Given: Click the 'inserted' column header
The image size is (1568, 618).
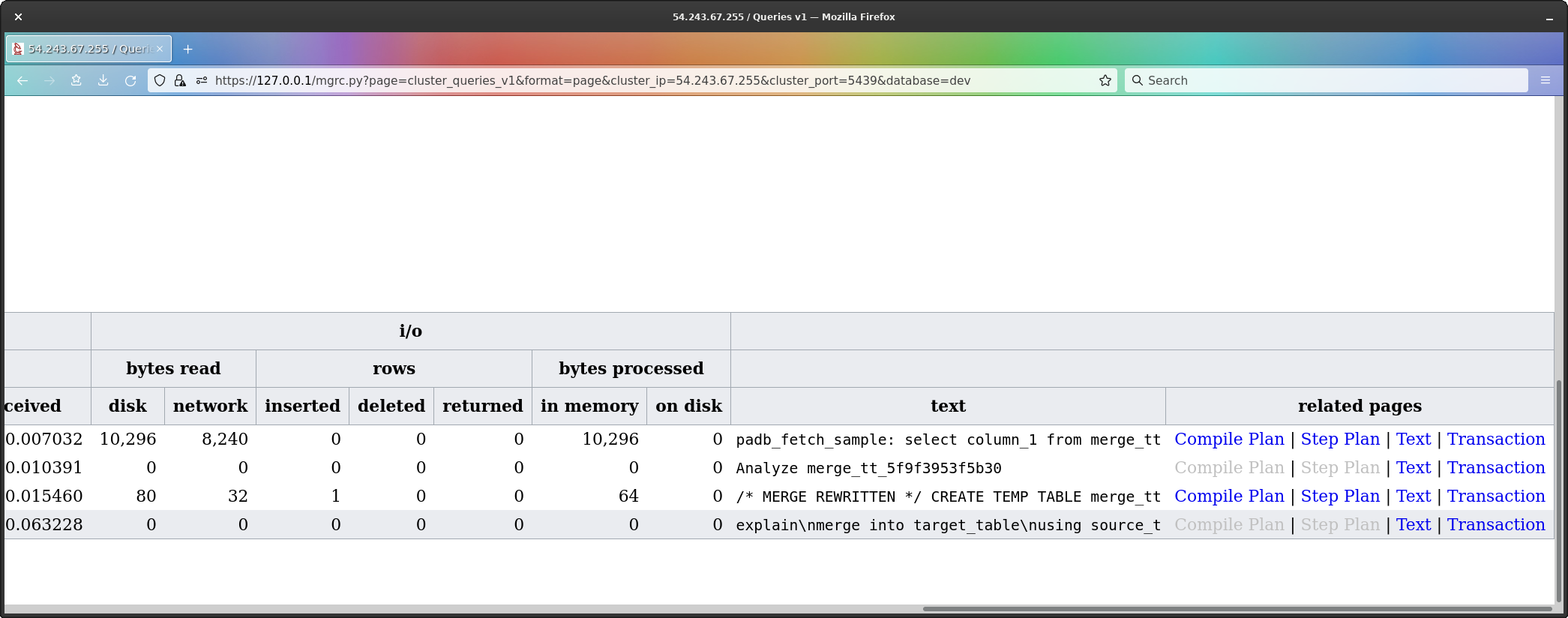Looking at the screenshot, I should pos(302,406).
